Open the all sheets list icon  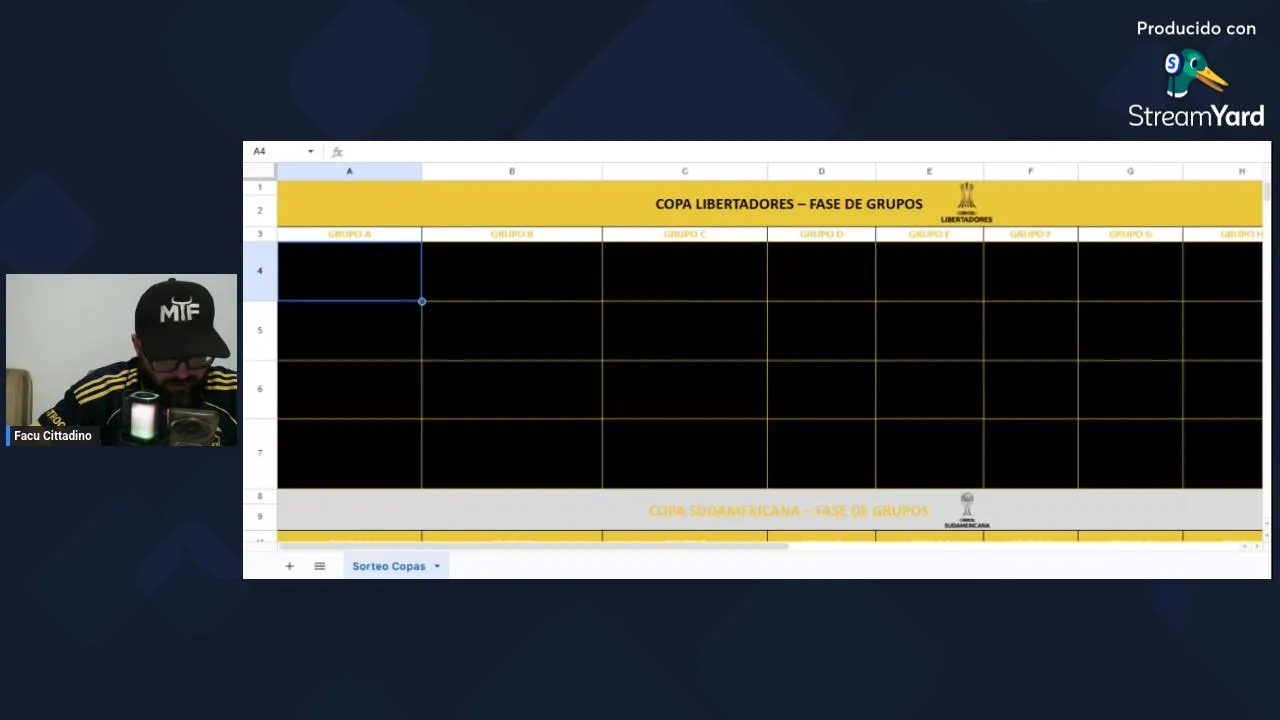tap(319, 566)
